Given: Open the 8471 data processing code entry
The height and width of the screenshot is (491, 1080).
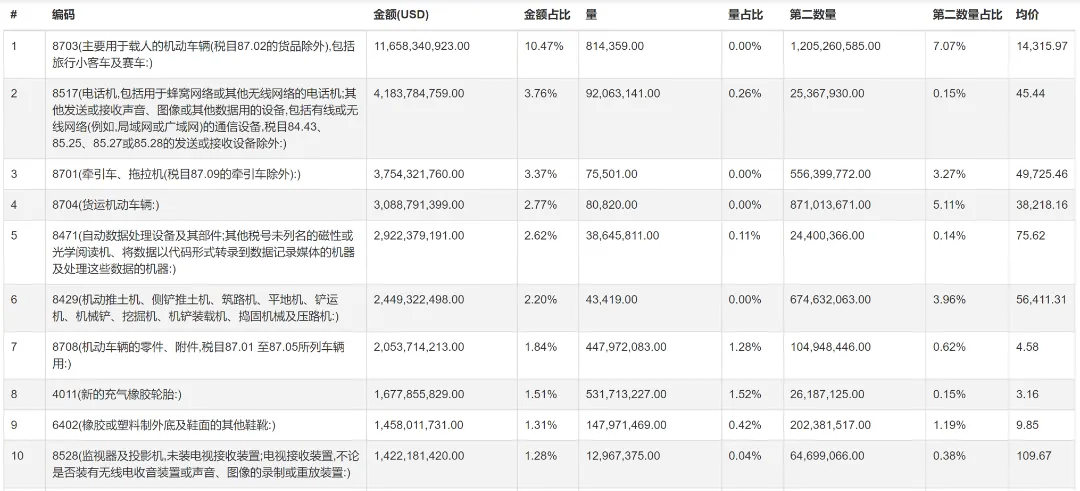Looking at the screenshot, I should [x=204, y=252].
